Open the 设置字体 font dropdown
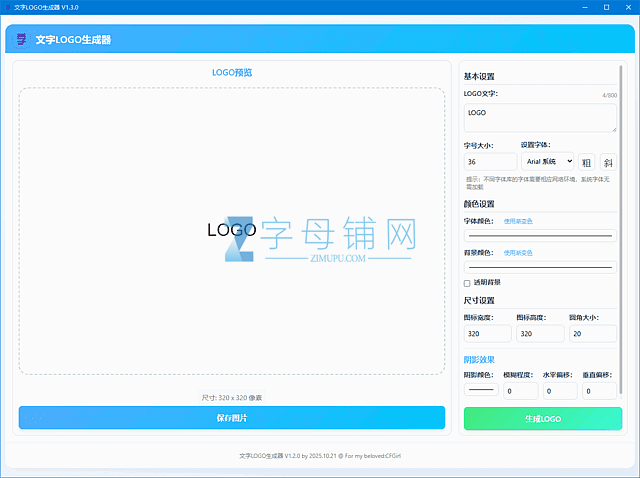This screenshot has height=478, width=640. (x=548, y=161)
